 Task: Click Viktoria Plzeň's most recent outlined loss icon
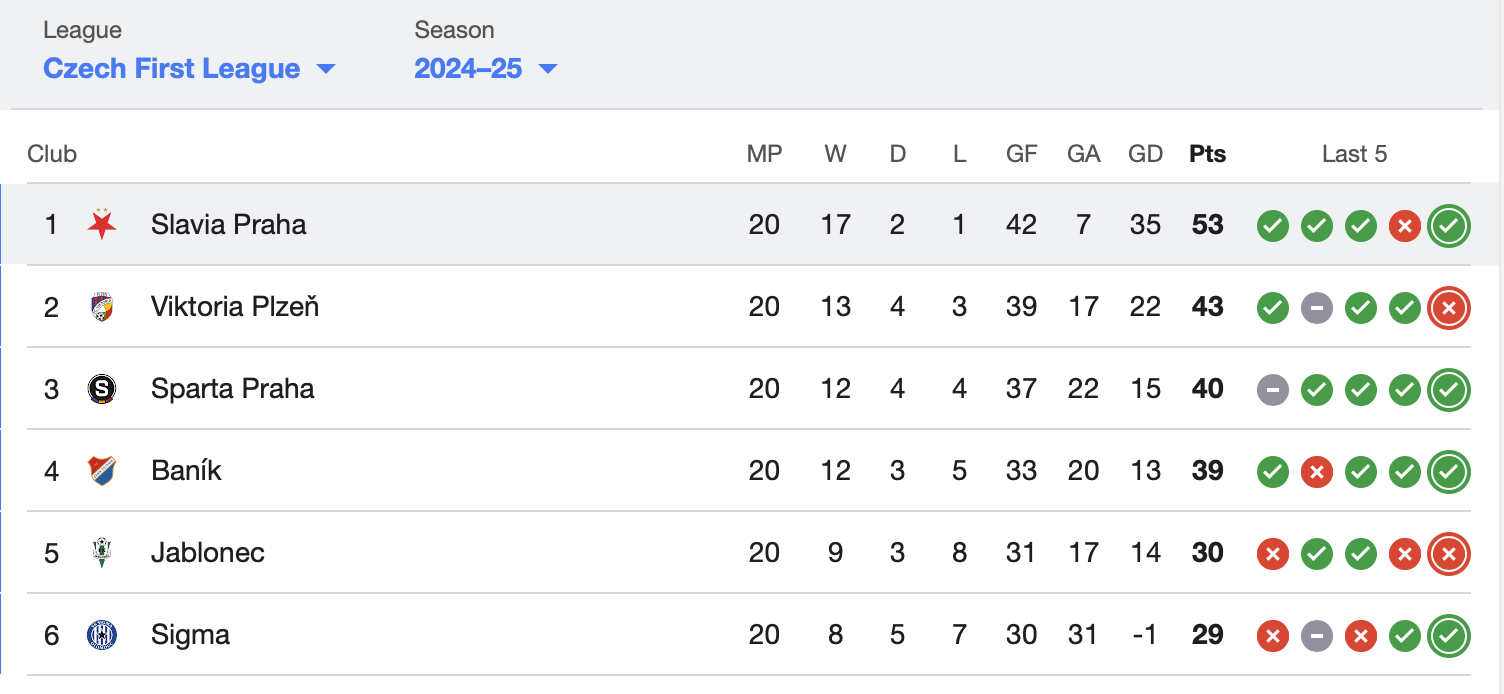tap(1449, 308)
